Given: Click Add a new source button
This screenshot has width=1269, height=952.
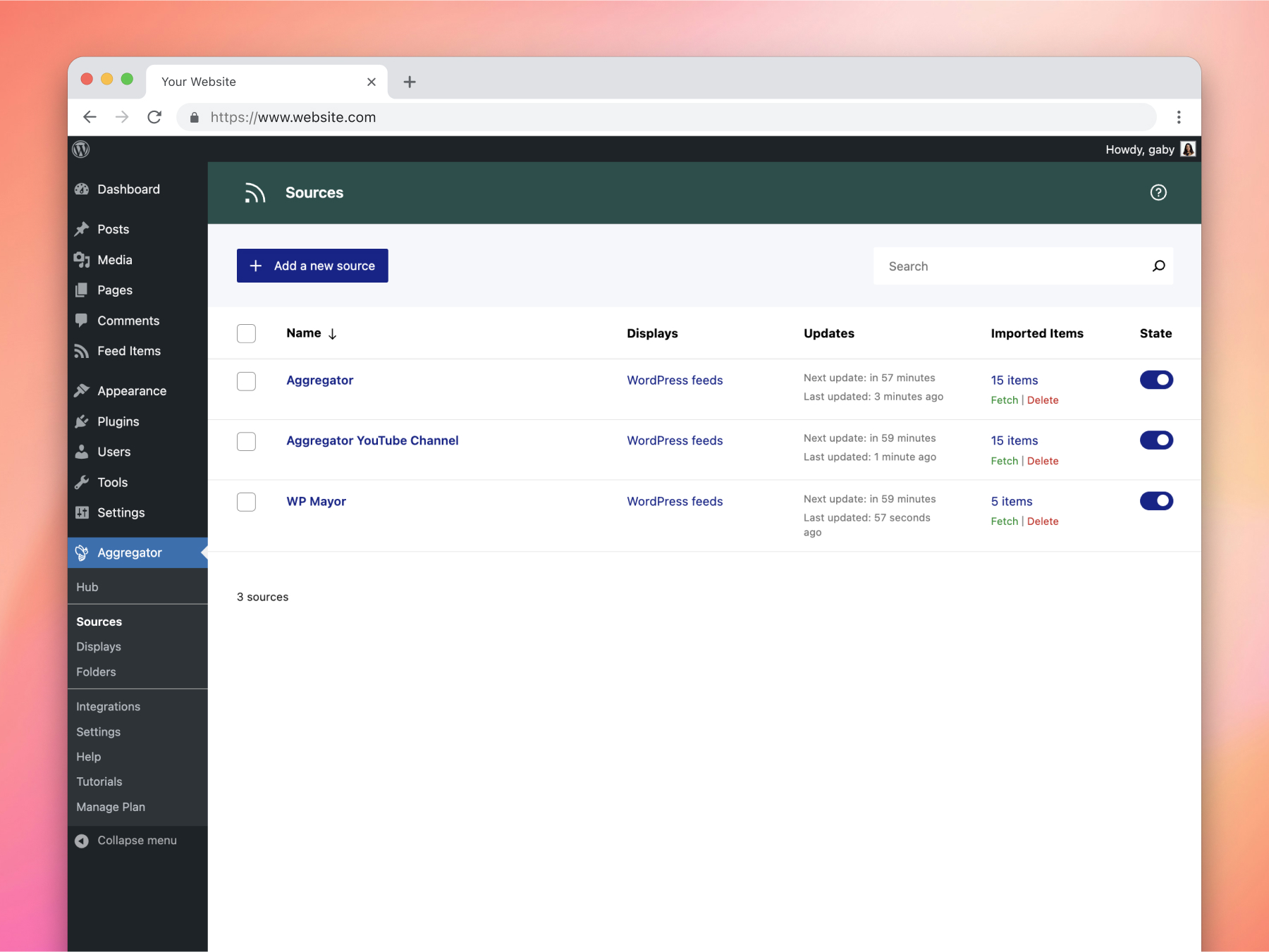Looking at the screenshot, I should [312, 266].
